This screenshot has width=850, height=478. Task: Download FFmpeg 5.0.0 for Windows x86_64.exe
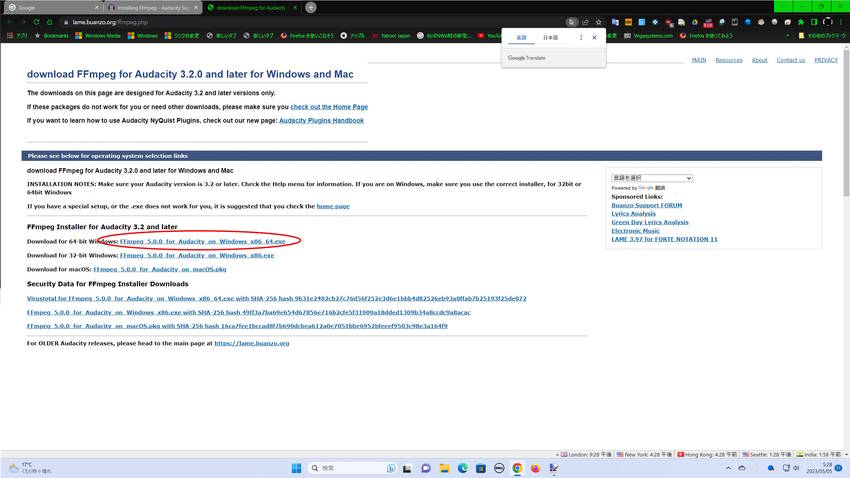coord(203,241)
